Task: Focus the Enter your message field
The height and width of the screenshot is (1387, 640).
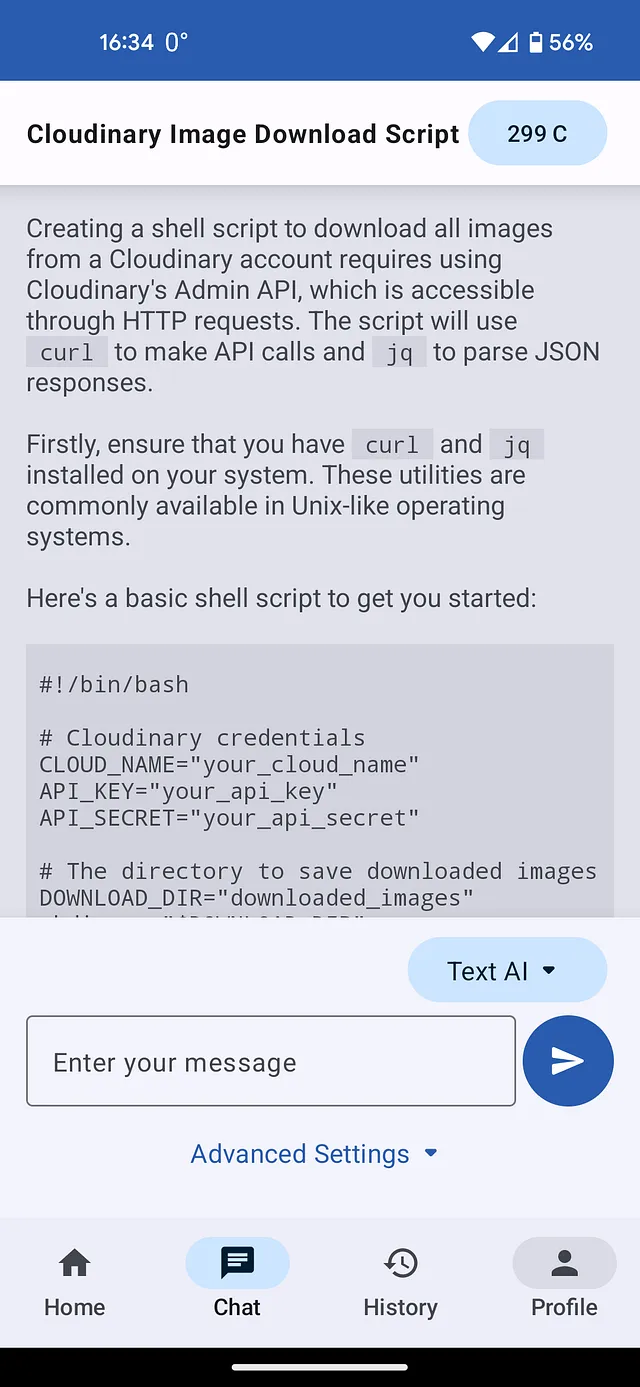Action: [271, 1061]
